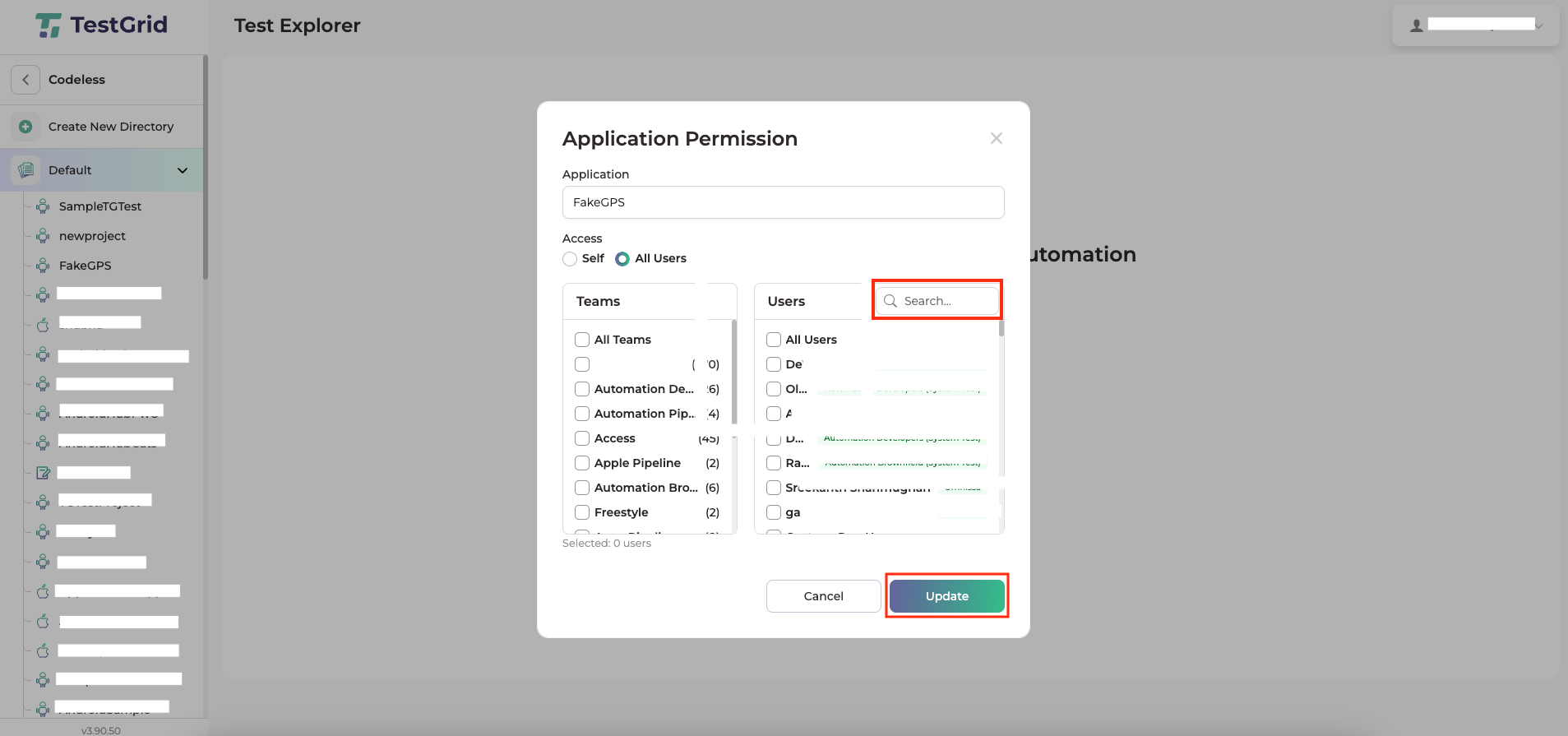Click the Update button
The image size is (1568, 736).
tap(946, 596)
